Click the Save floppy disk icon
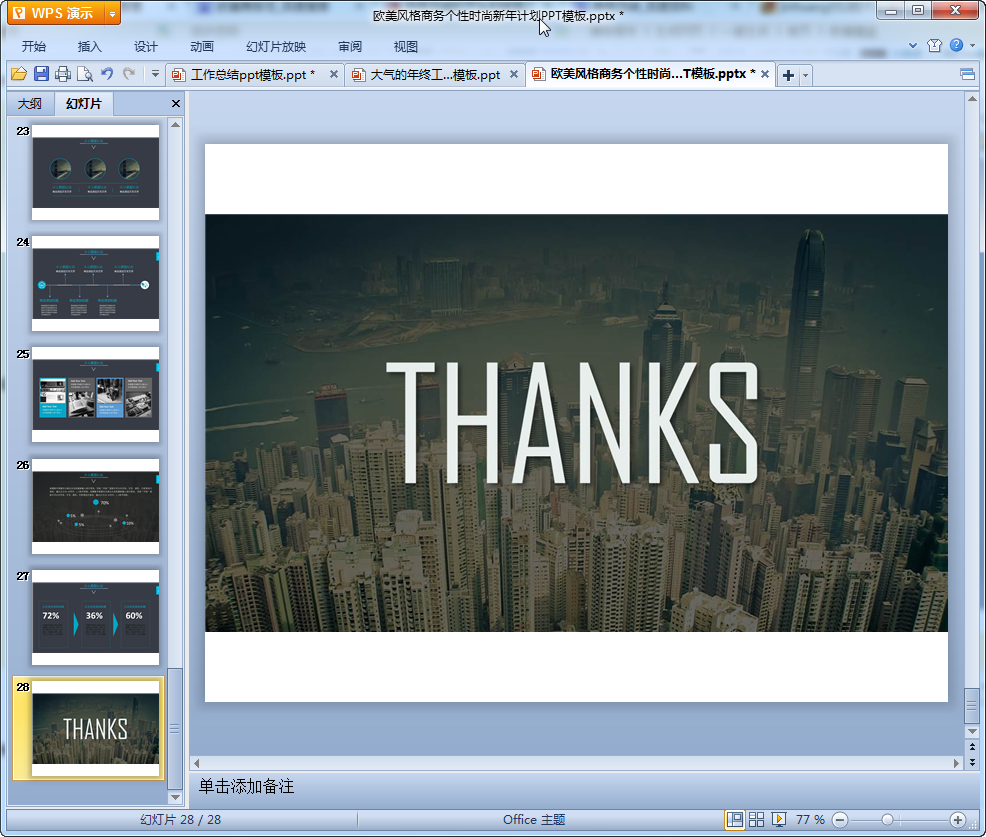Viewport: 986px width, 837px height. pos(41,74)
